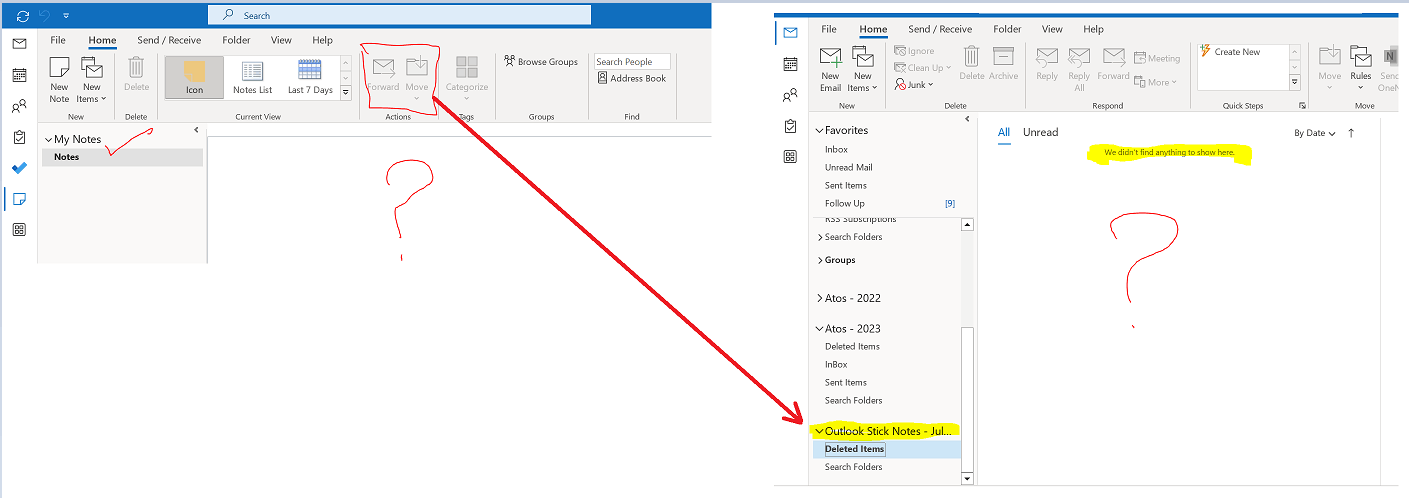Switch to Last 7 Days view
Viewport: 1409px width, 498px height.
point(310,77)
